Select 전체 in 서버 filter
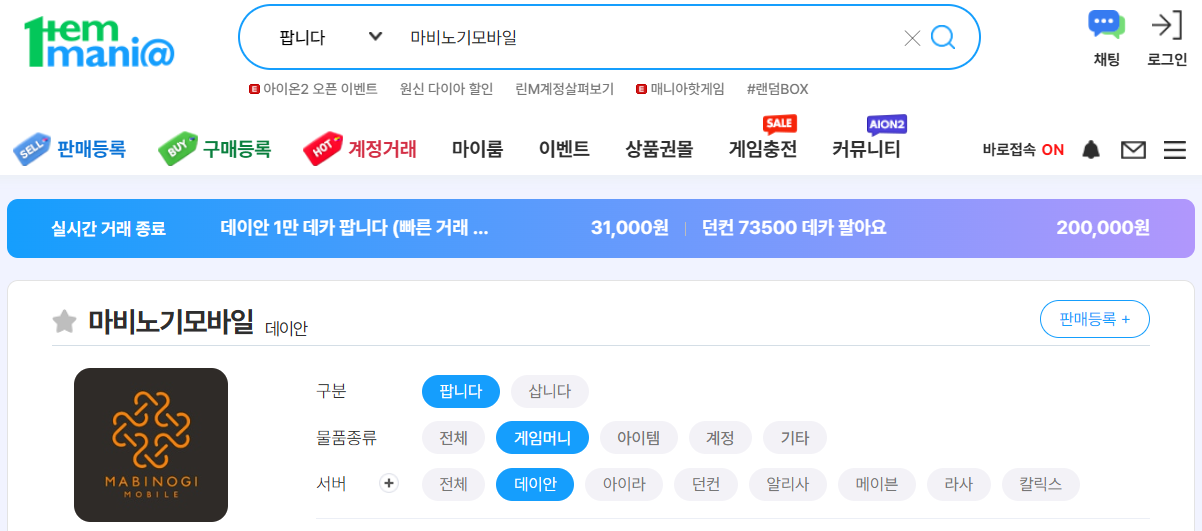1202x531 pixels. point(453,484)
